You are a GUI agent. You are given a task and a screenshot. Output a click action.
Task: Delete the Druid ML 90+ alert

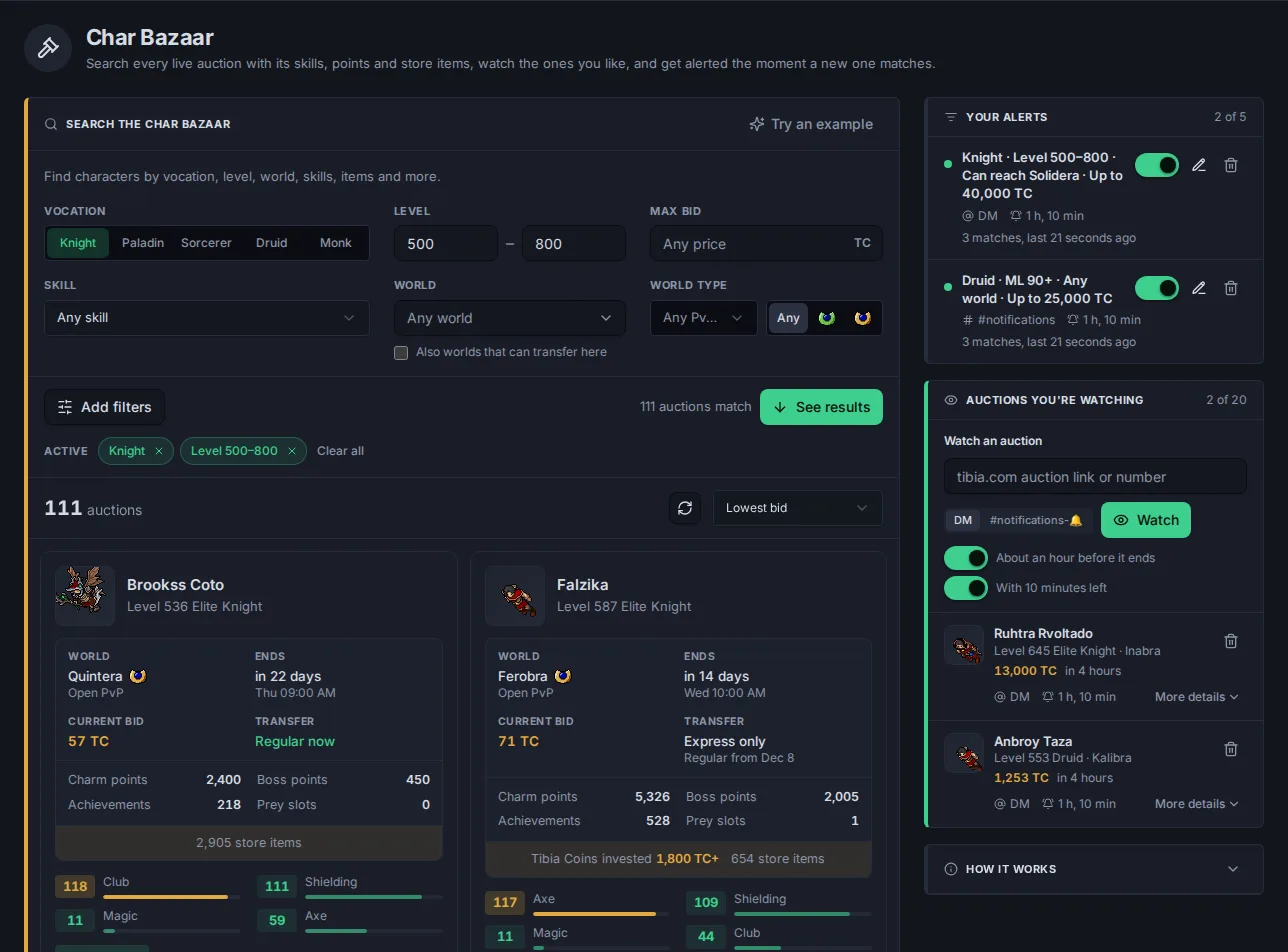click(x=1231, y=288)
